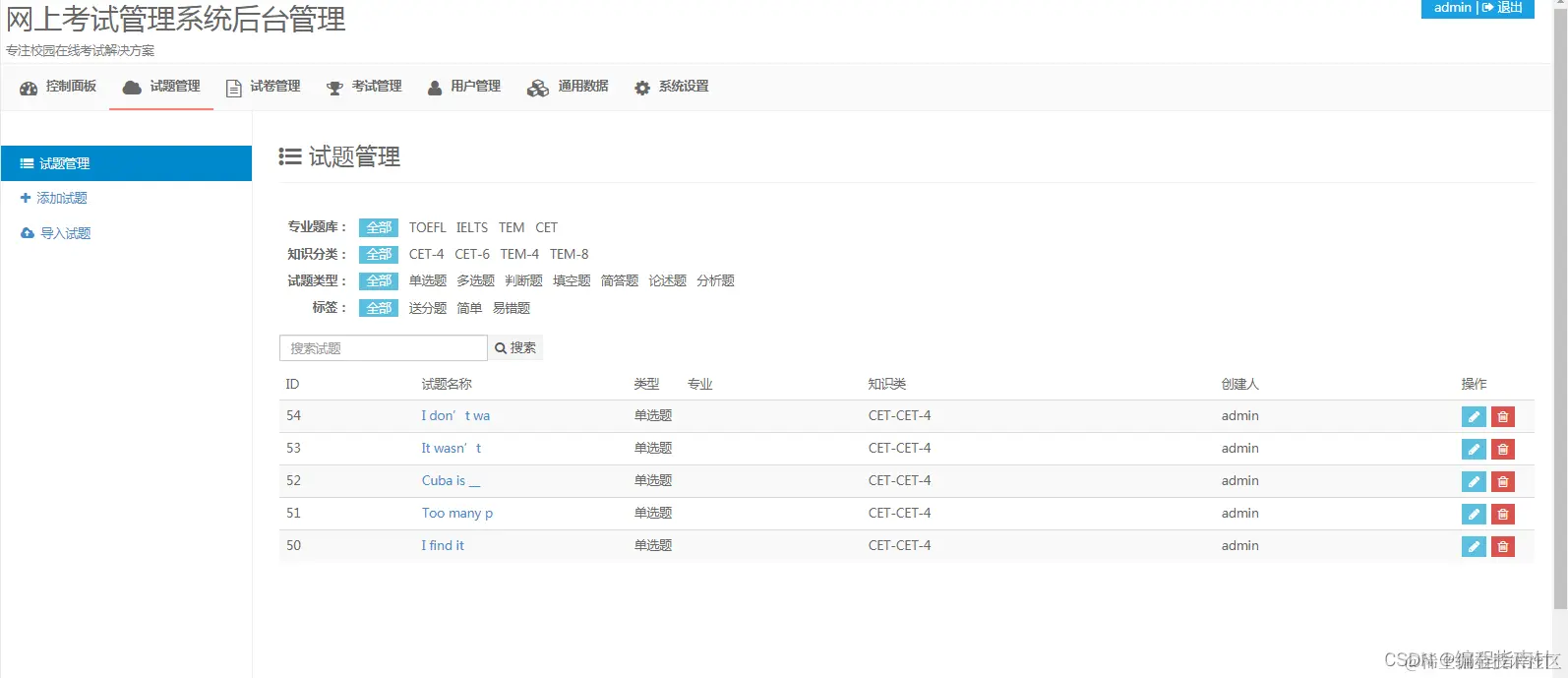Click the 创建人 column header

pyautogui.click(x=1240, y=384)
